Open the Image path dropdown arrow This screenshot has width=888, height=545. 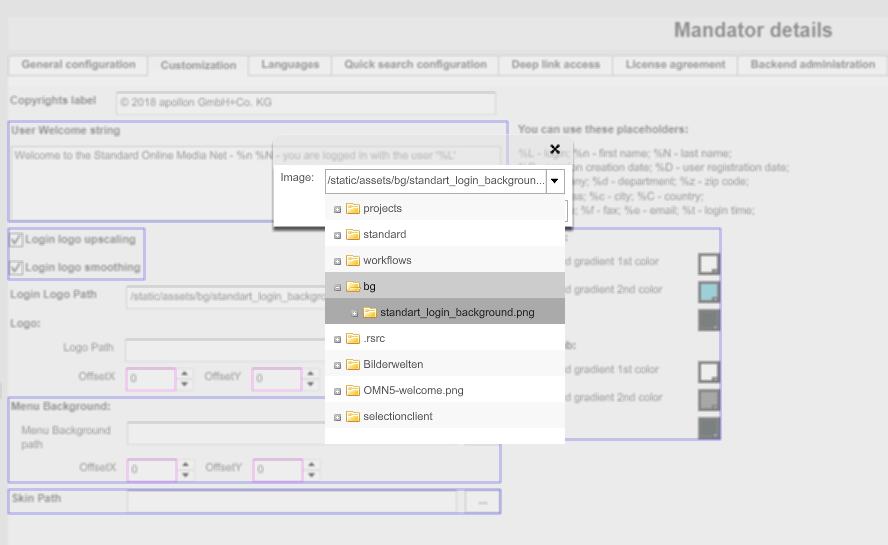point(555,181)
